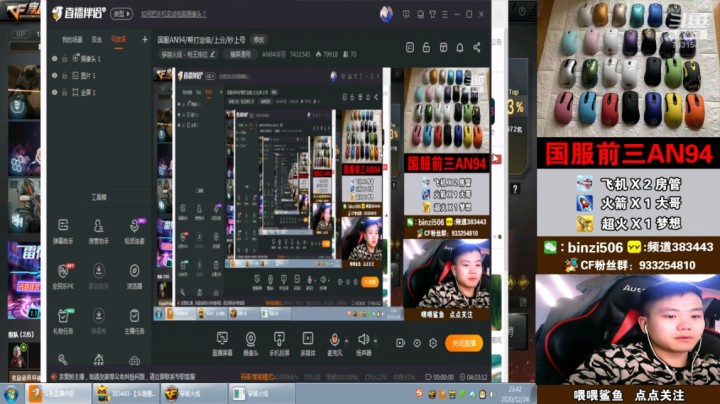The width and height of the screenshot is (720, 404).
Task: Open the help link in title bar
Action: click(x=174, y=14)
